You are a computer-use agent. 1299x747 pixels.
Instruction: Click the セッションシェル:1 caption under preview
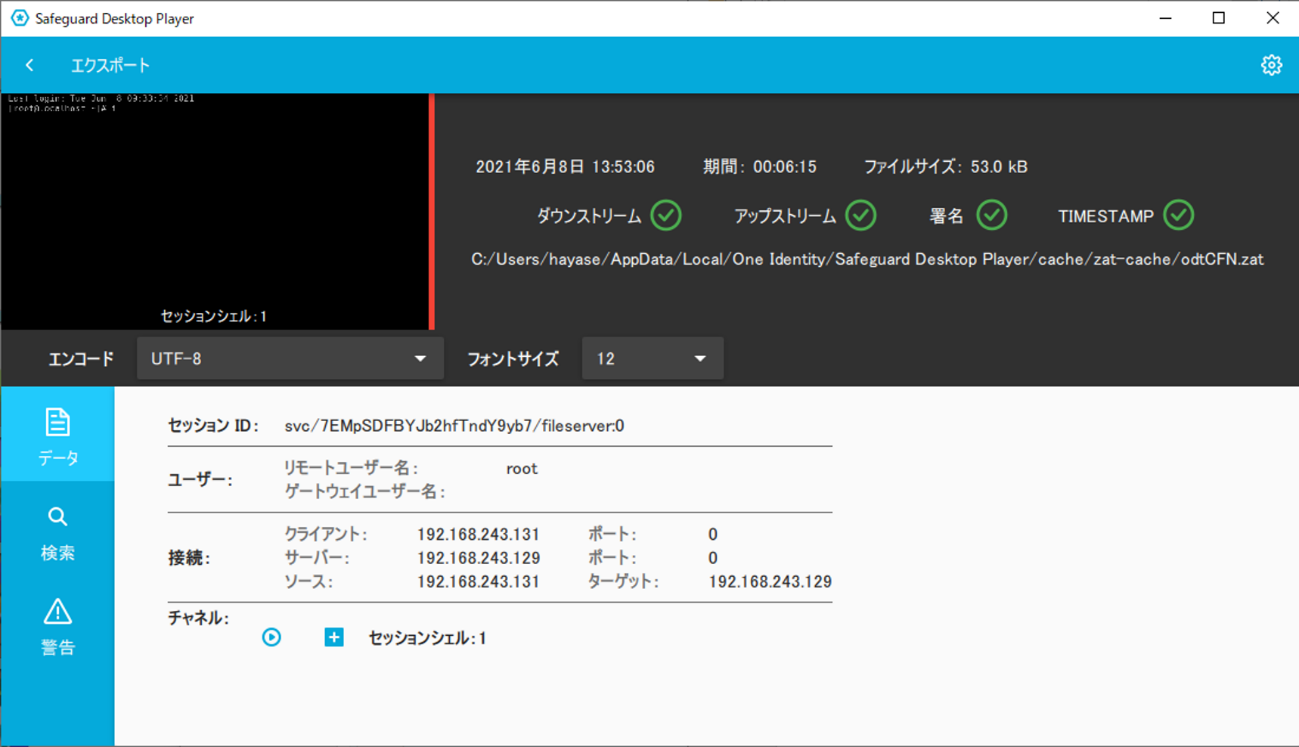coord(214,316)
